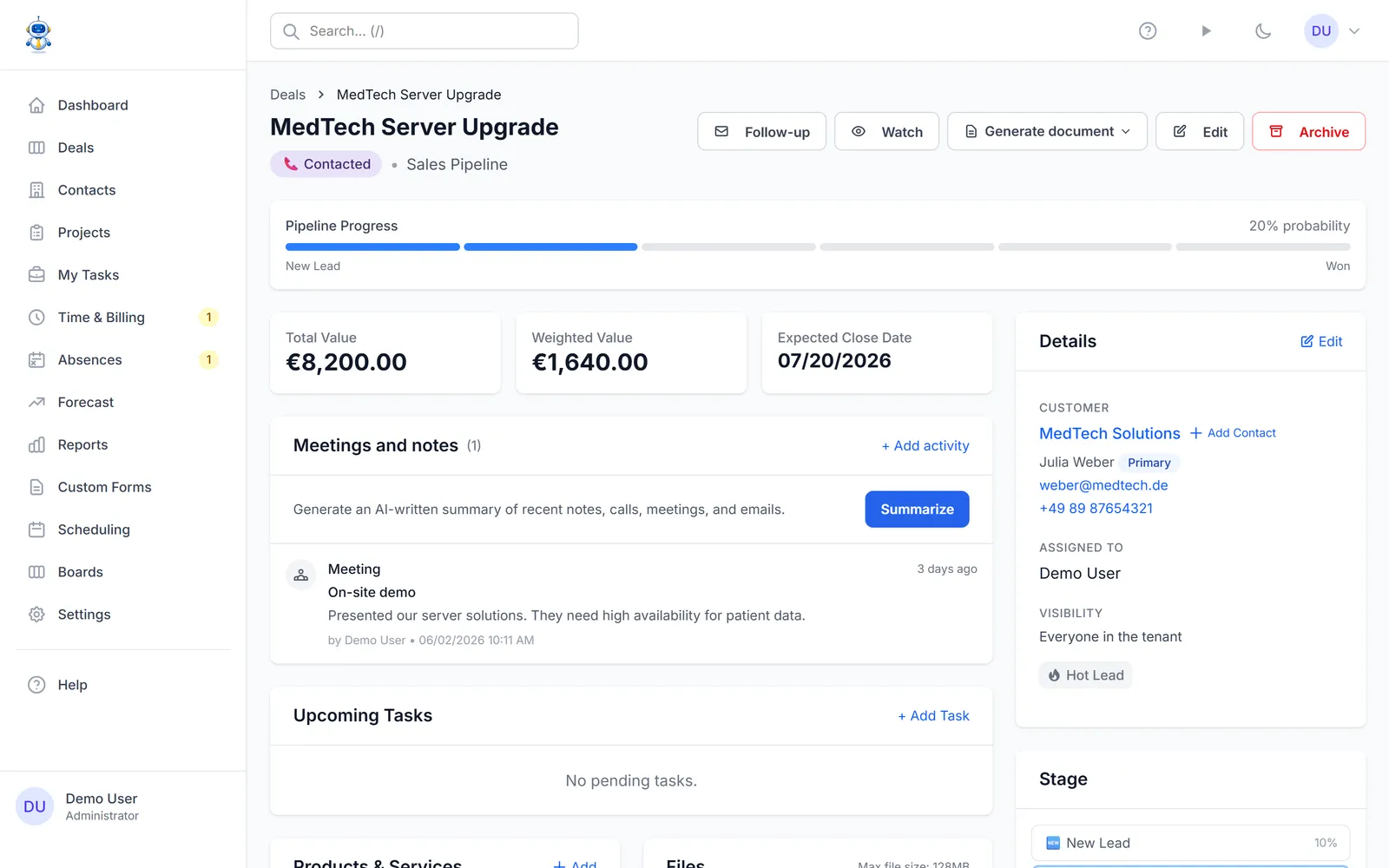Focus the Search input field

[424, 31]
